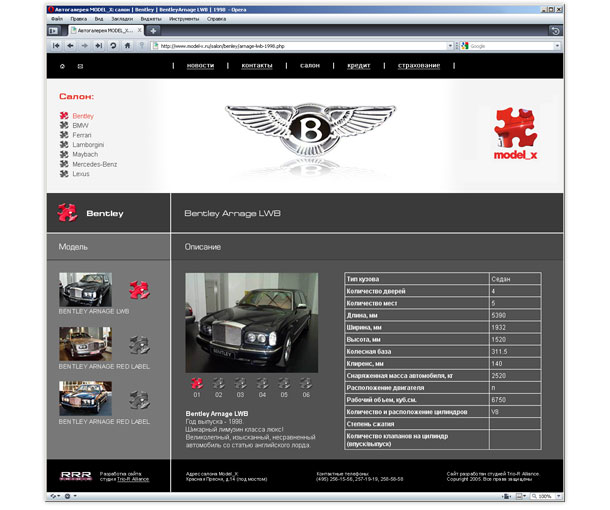Screen dimensions: 610x510
Task: Click the 6750 engine volume value
Action: click(x=498, y=400)
